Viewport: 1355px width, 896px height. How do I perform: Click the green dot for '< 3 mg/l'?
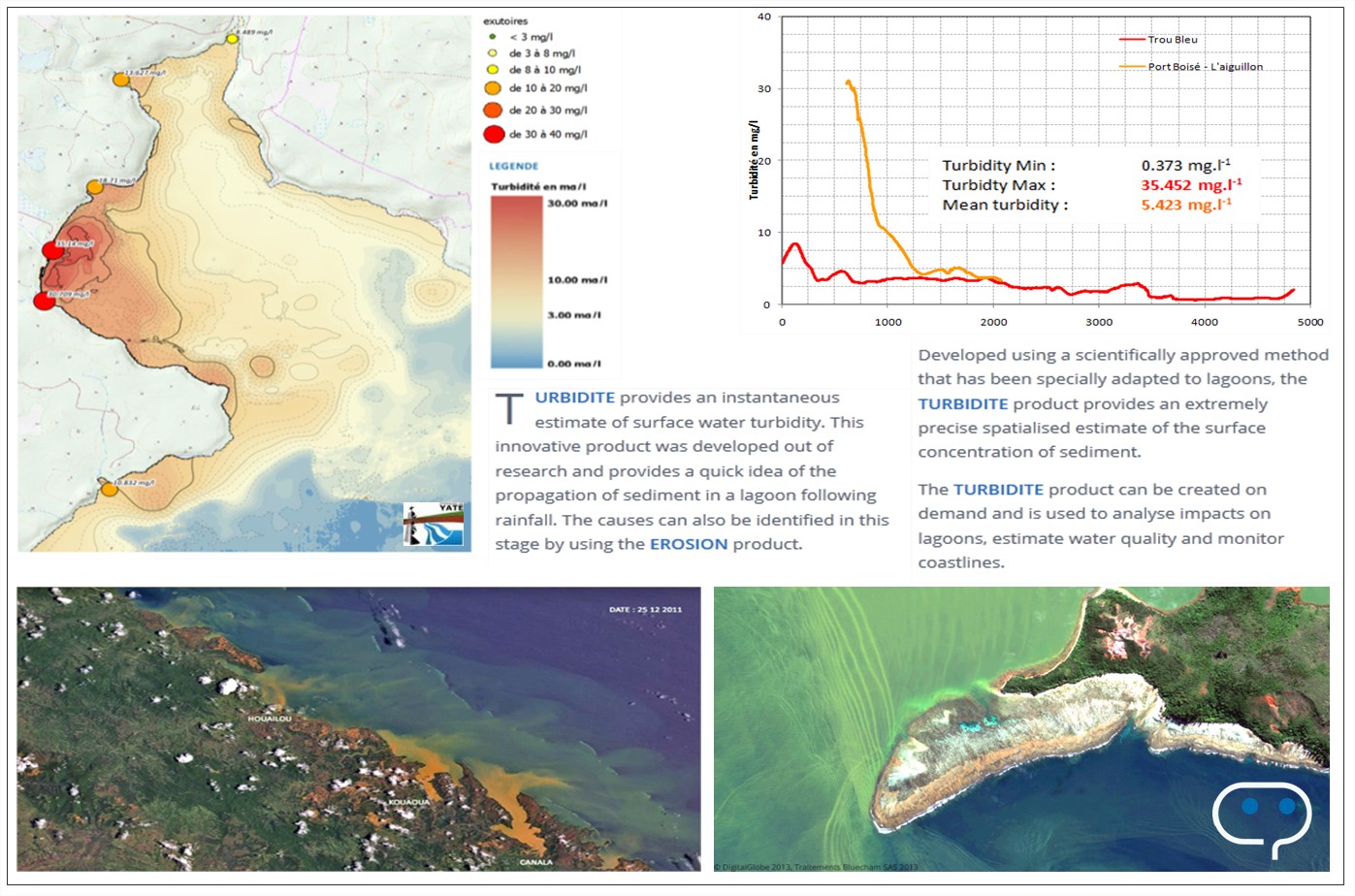coord(492,37)
